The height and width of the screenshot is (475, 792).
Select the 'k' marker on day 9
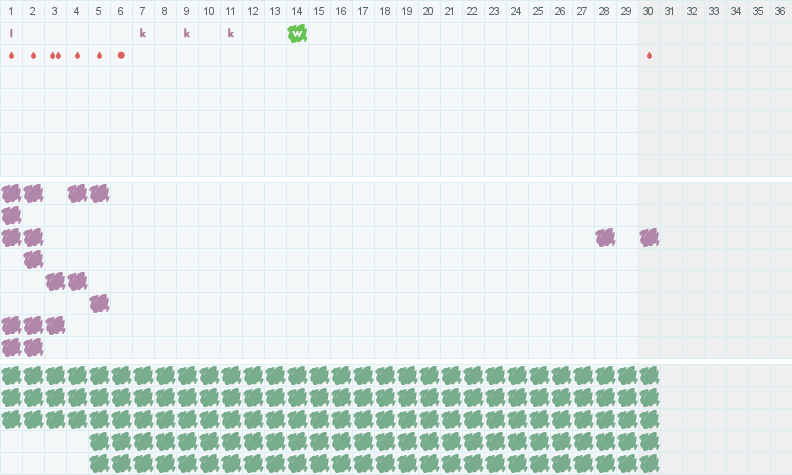(187, 33)
